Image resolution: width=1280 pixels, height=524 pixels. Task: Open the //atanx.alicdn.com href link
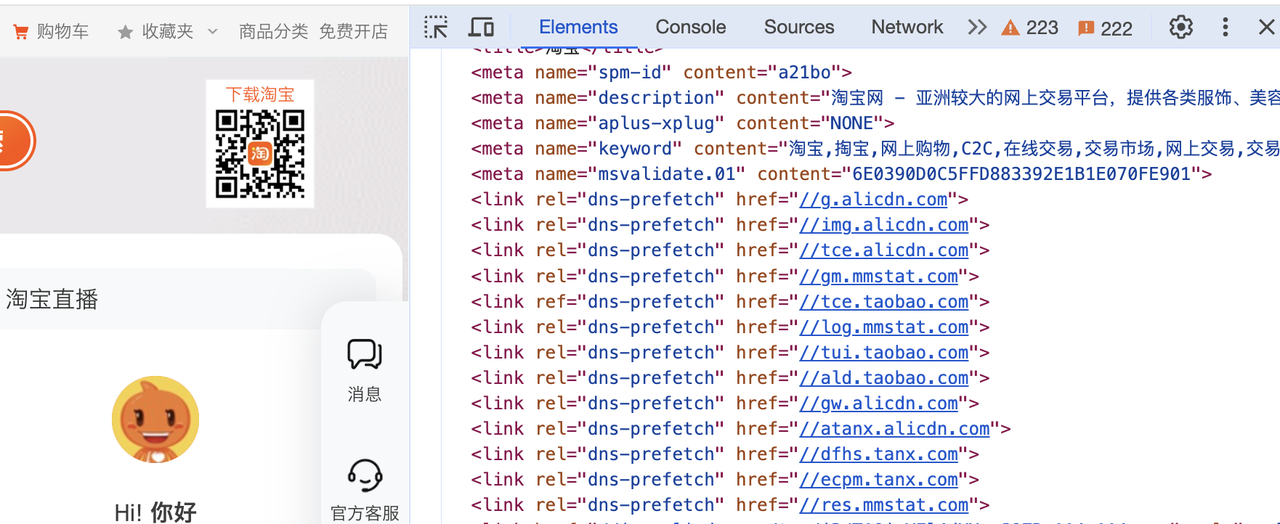(895, 429)
